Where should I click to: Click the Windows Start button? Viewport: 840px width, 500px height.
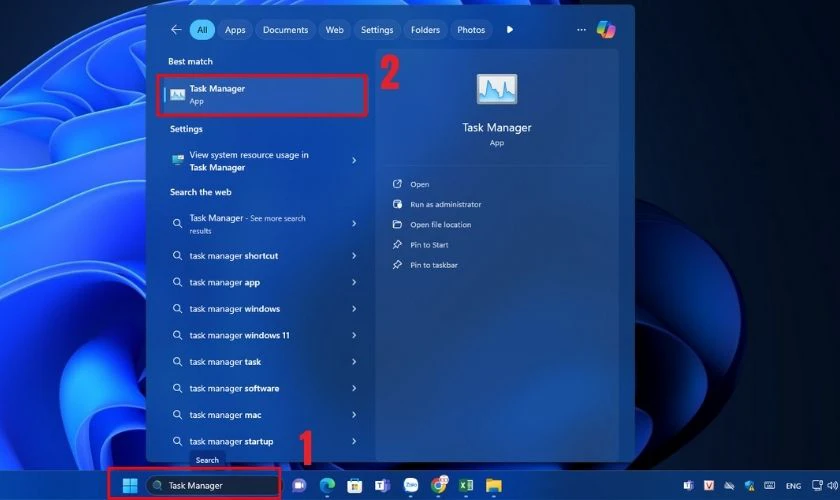click(130, 486)
